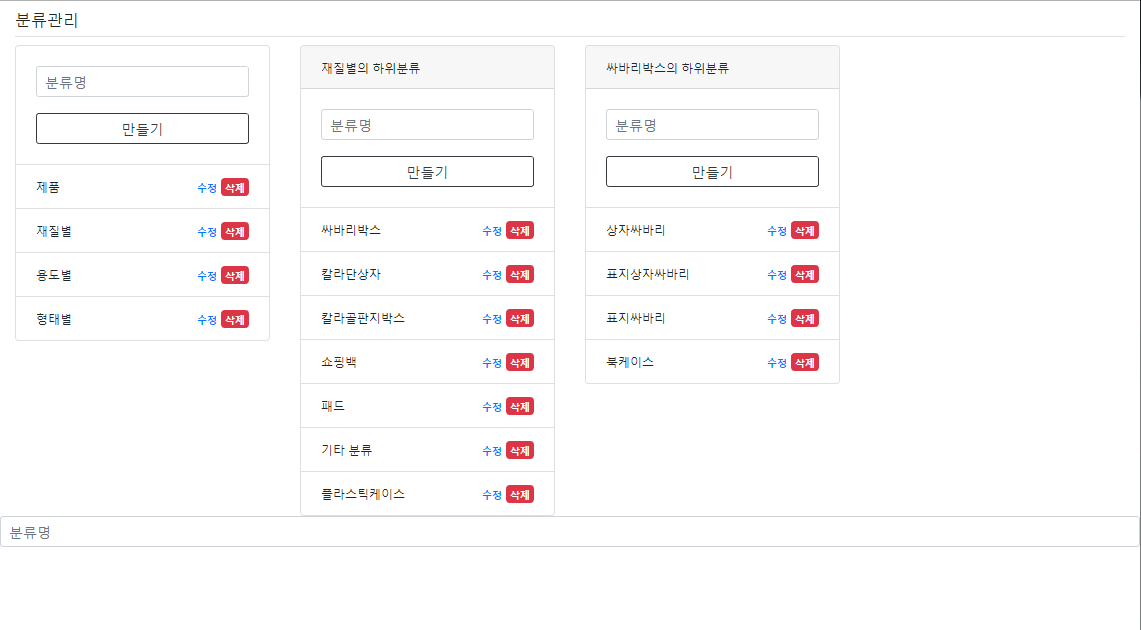Edit the 칼라골판지박스 subcategory
Screen dimensions: 1141x630
pyautogui.click(x=492, y=319)
